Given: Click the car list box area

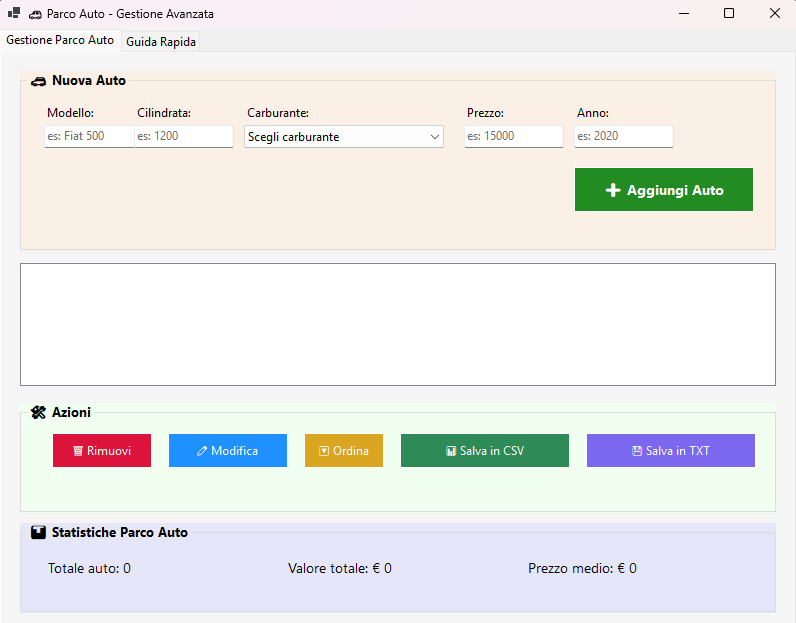Looking at the screenshot, I should click(398, 324).
